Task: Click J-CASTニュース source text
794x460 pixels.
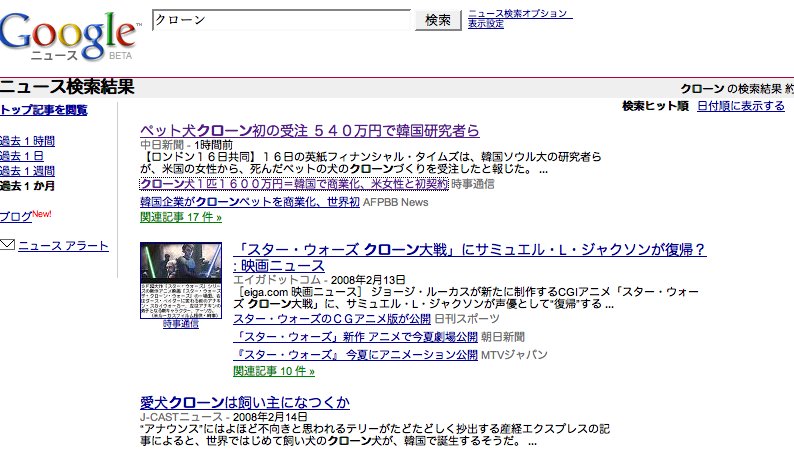Action: pyautogui.click(x=181, y=417)
